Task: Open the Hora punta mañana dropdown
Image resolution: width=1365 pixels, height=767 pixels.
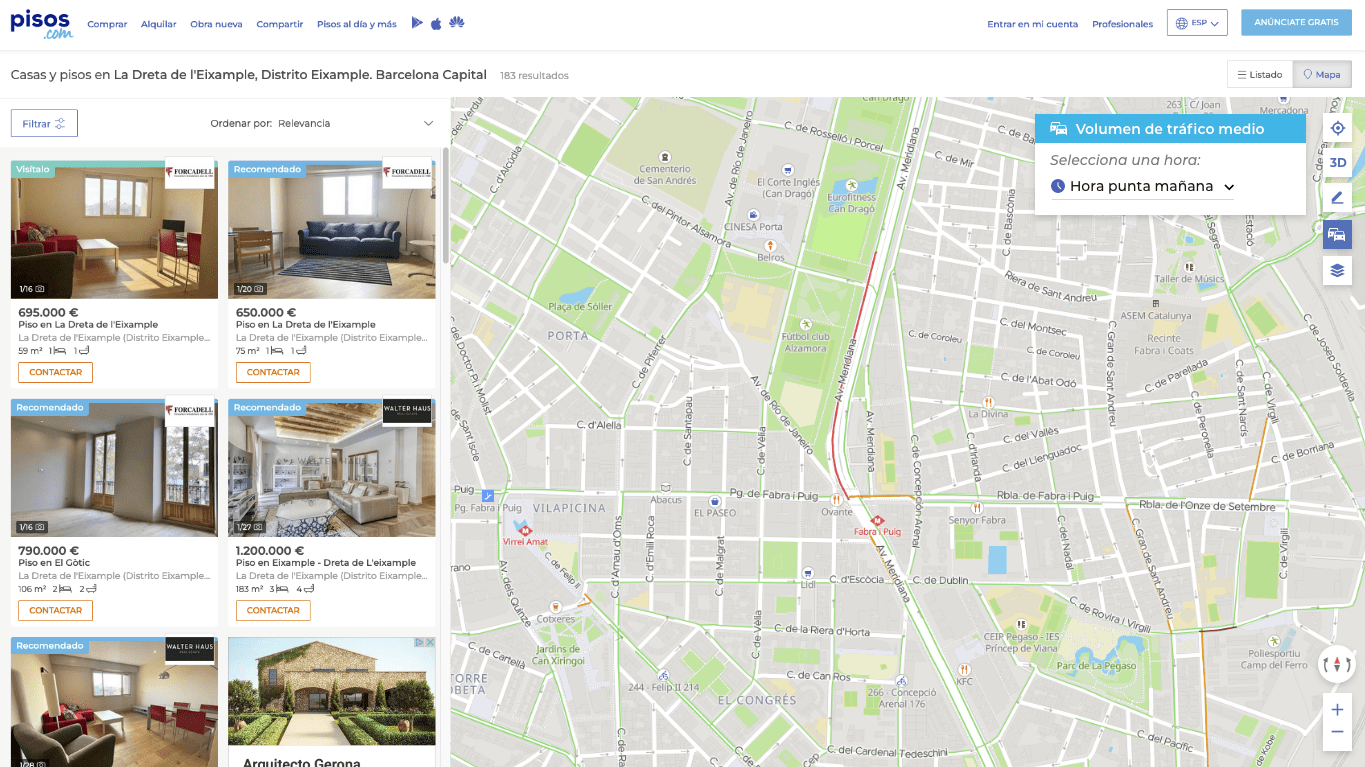Action: point(1142,187)
